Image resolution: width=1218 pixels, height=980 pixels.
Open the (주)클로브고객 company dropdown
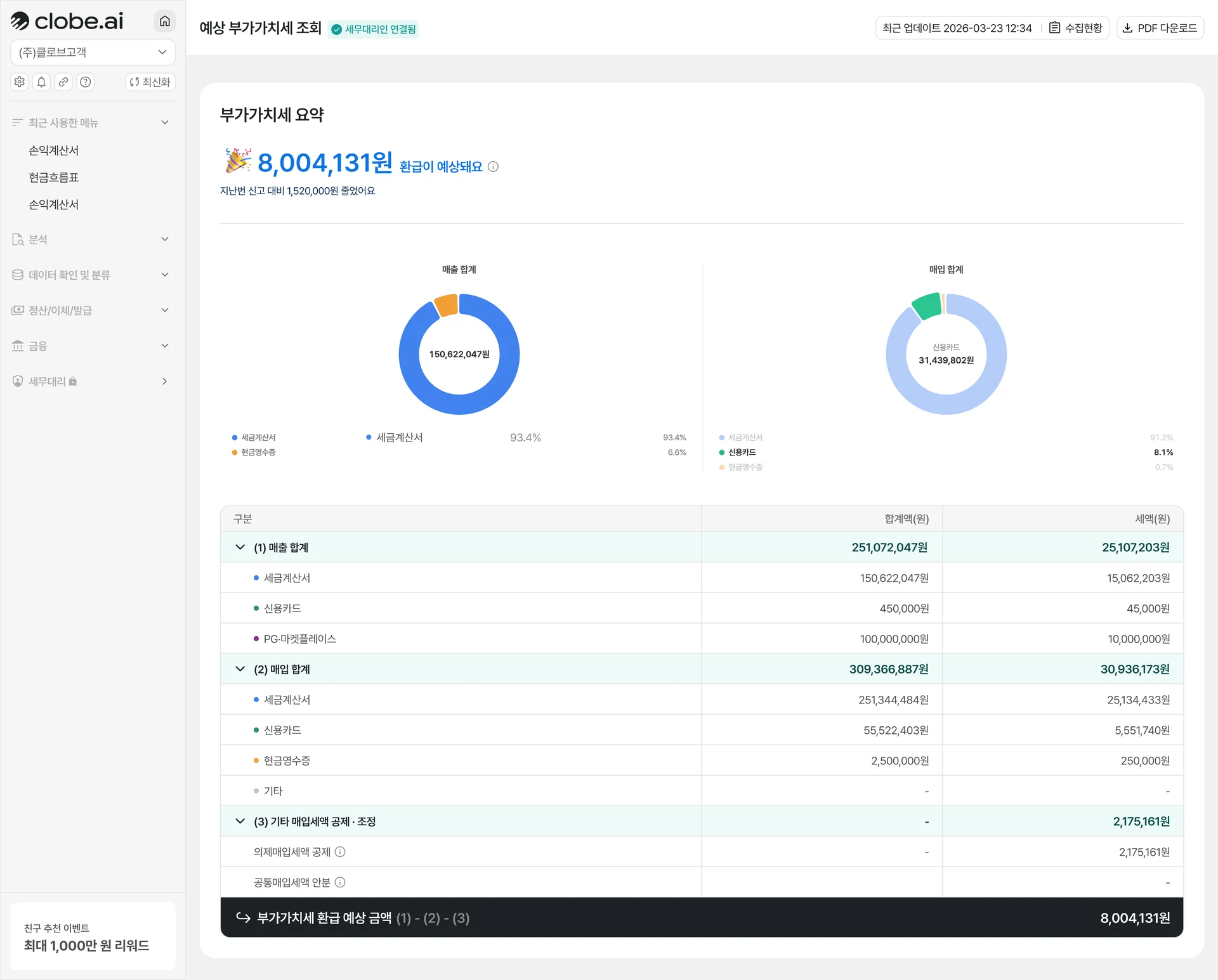coord(93,52)
